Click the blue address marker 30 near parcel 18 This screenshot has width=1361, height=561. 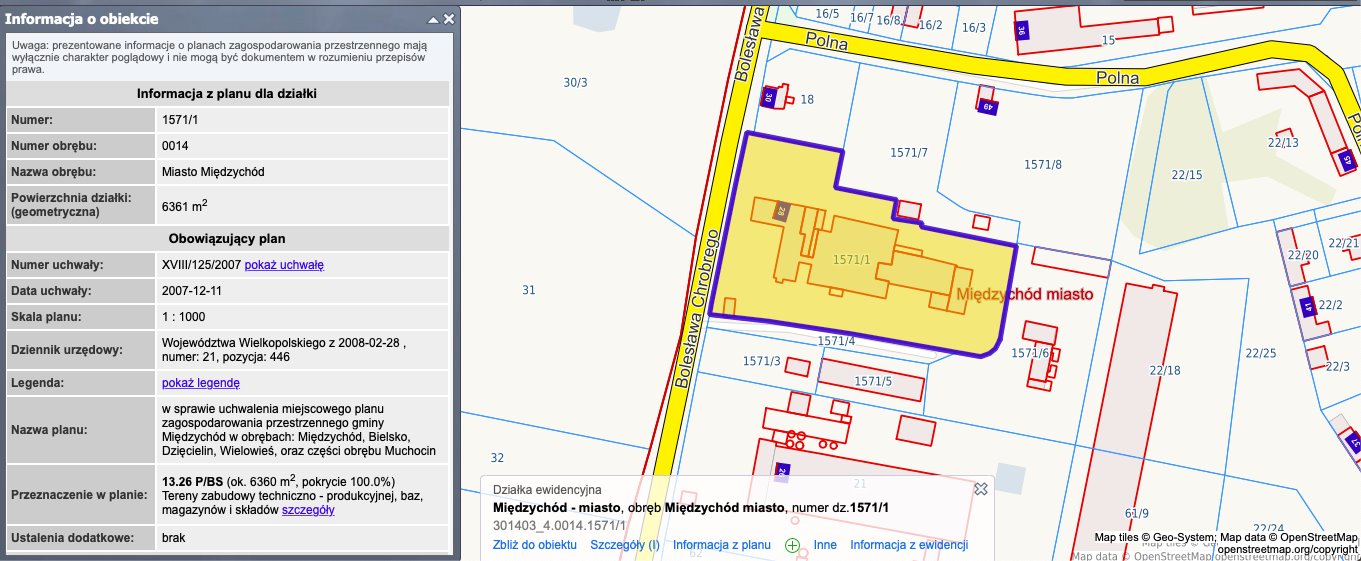(770, 97)
